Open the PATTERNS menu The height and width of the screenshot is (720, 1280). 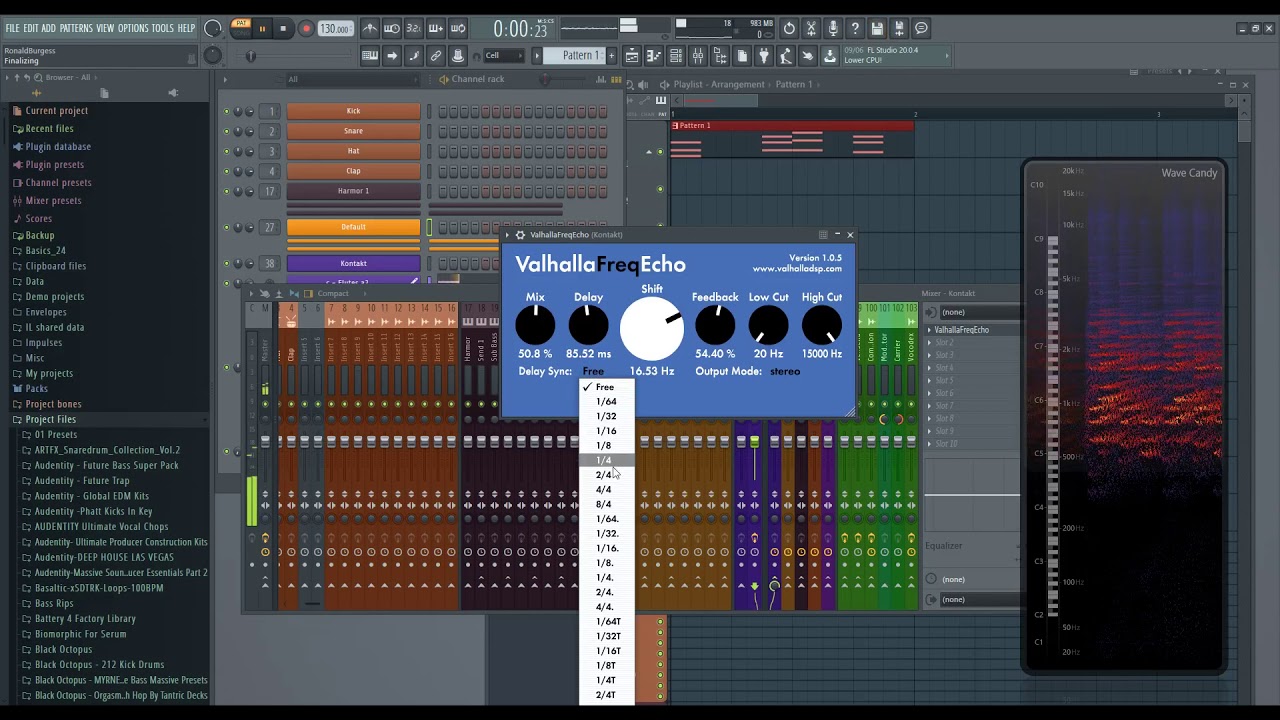point(76,28)
